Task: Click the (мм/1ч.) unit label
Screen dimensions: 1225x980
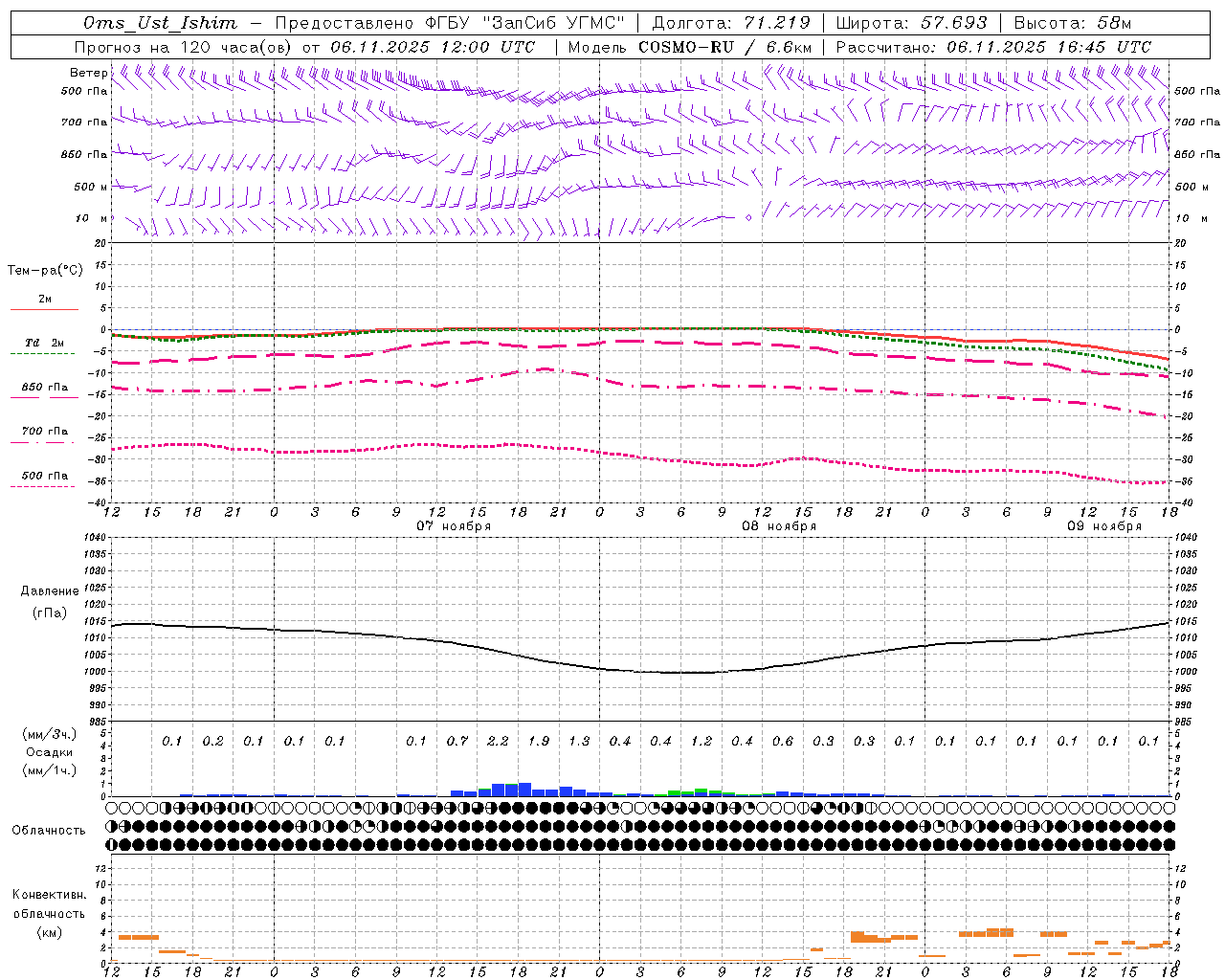Action: tap(50, 770)
